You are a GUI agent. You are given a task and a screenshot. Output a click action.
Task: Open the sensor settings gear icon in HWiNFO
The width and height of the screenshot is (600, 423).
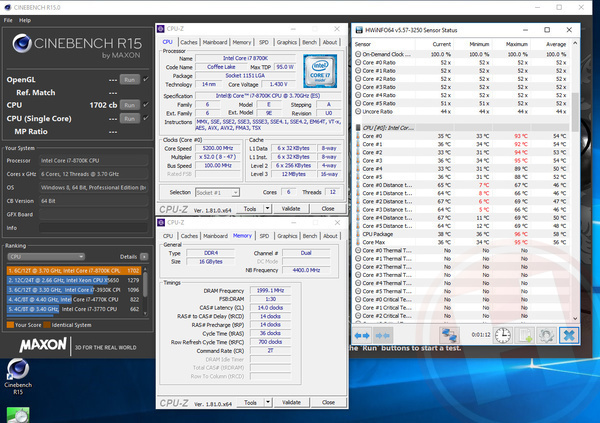click(546, 335)
